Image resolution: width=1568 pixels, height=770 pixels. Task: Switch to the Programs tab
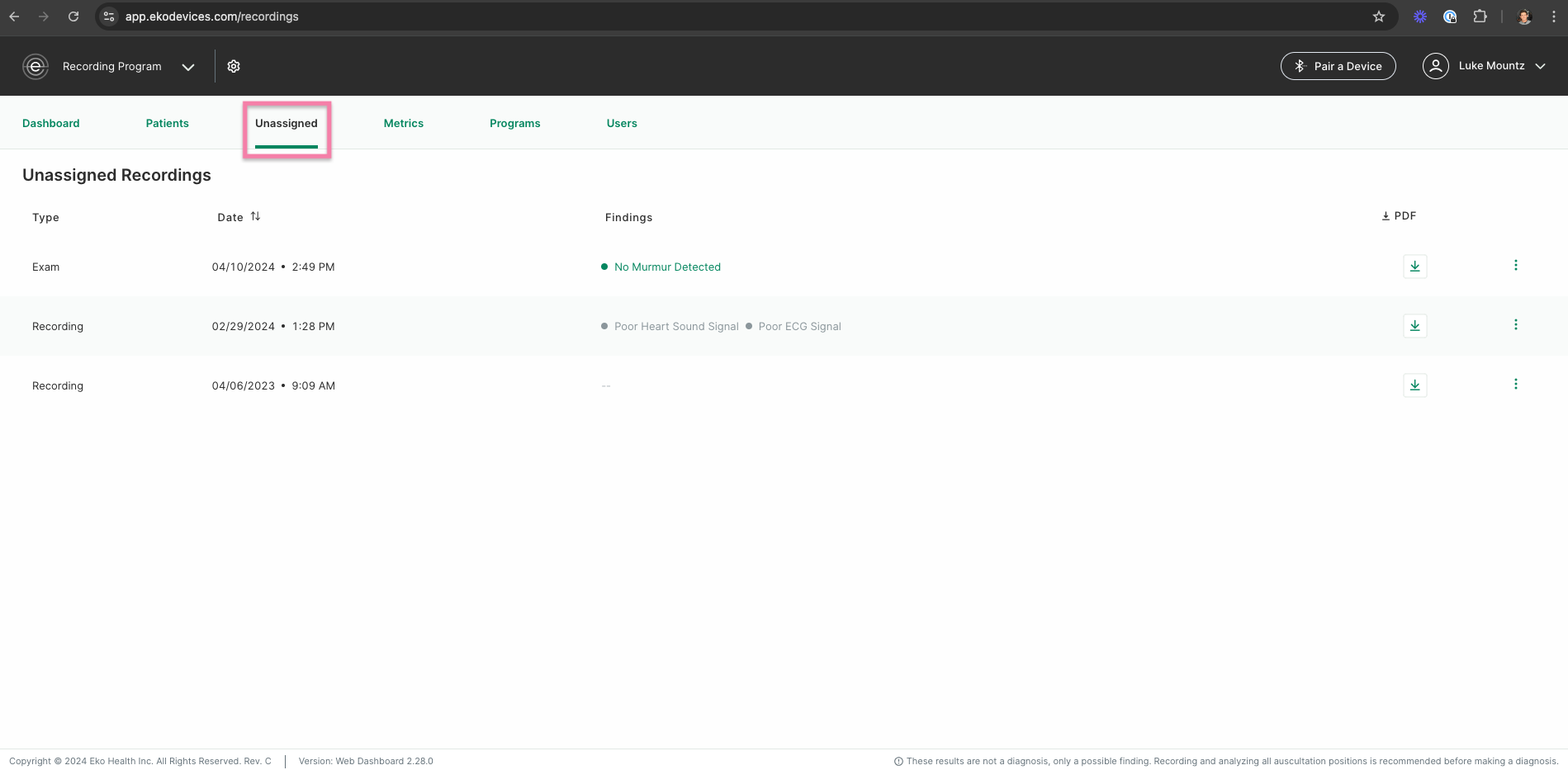515,123
